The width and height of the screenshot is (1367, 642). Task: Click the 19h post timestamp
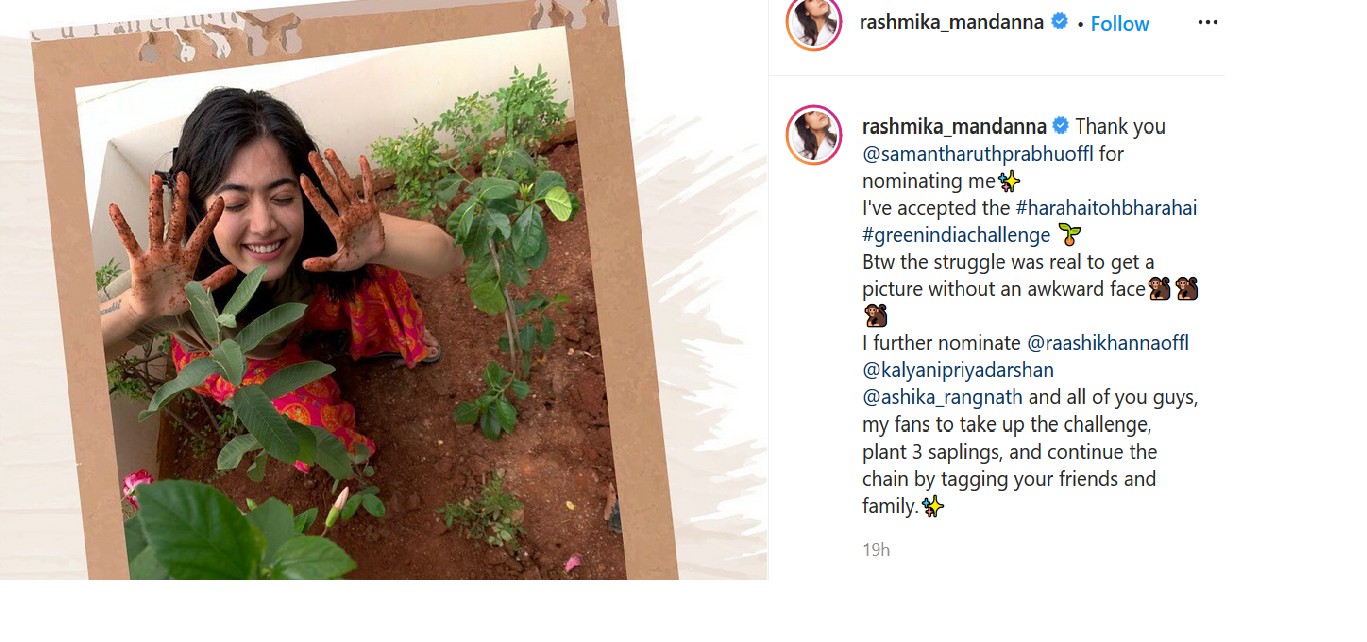coord(876,550)
